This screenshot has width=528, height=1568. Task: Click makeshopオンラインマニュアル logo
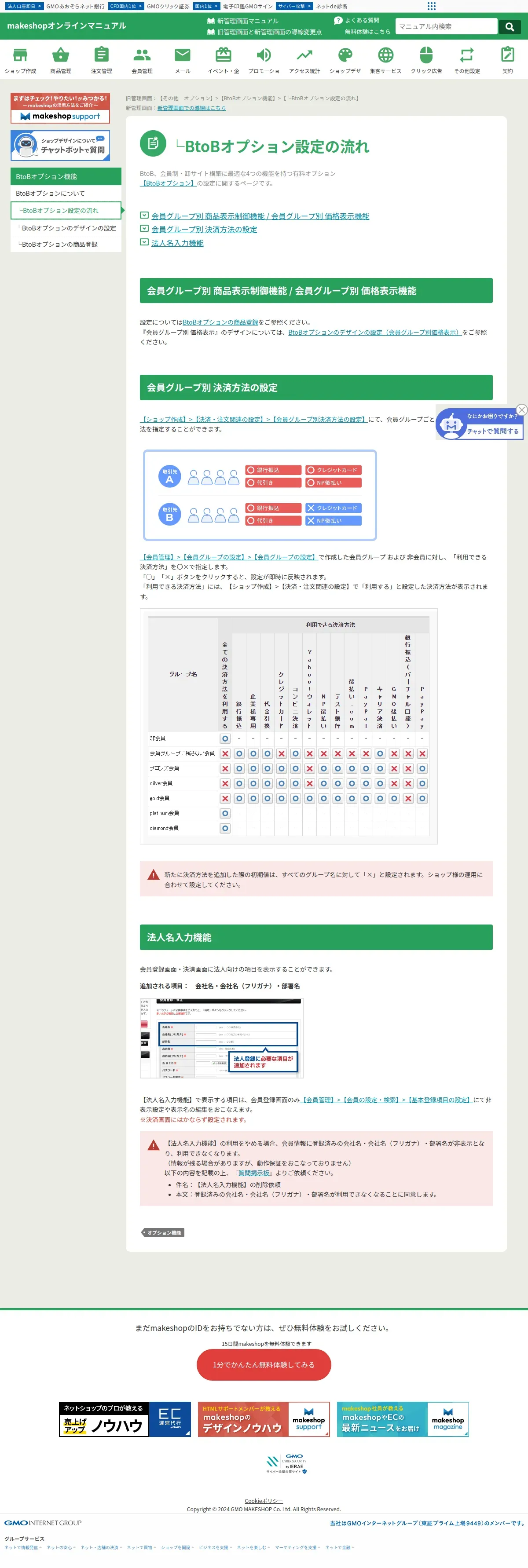tap(66, 26)
